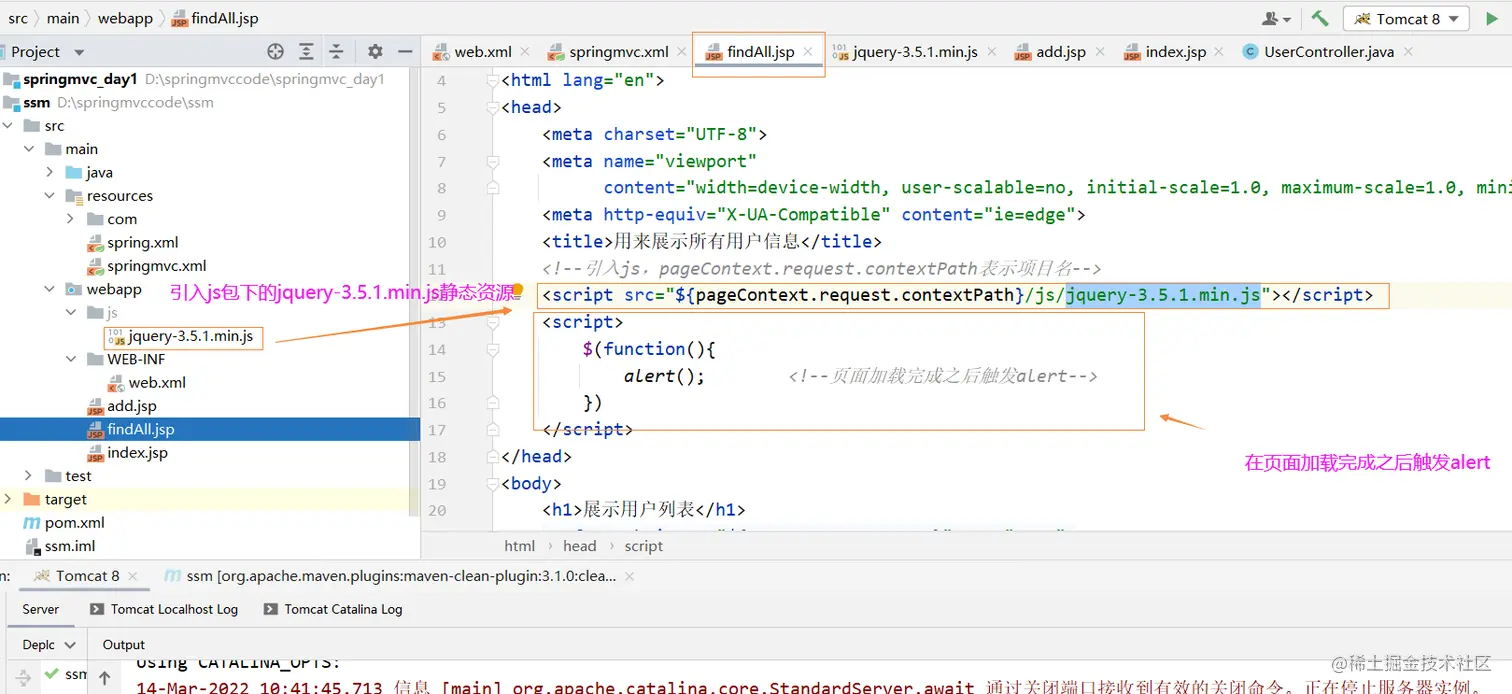This screenshot has height=694, width=1512.
Task: Expand the java folder in project tree
Action: click(50, 172)
